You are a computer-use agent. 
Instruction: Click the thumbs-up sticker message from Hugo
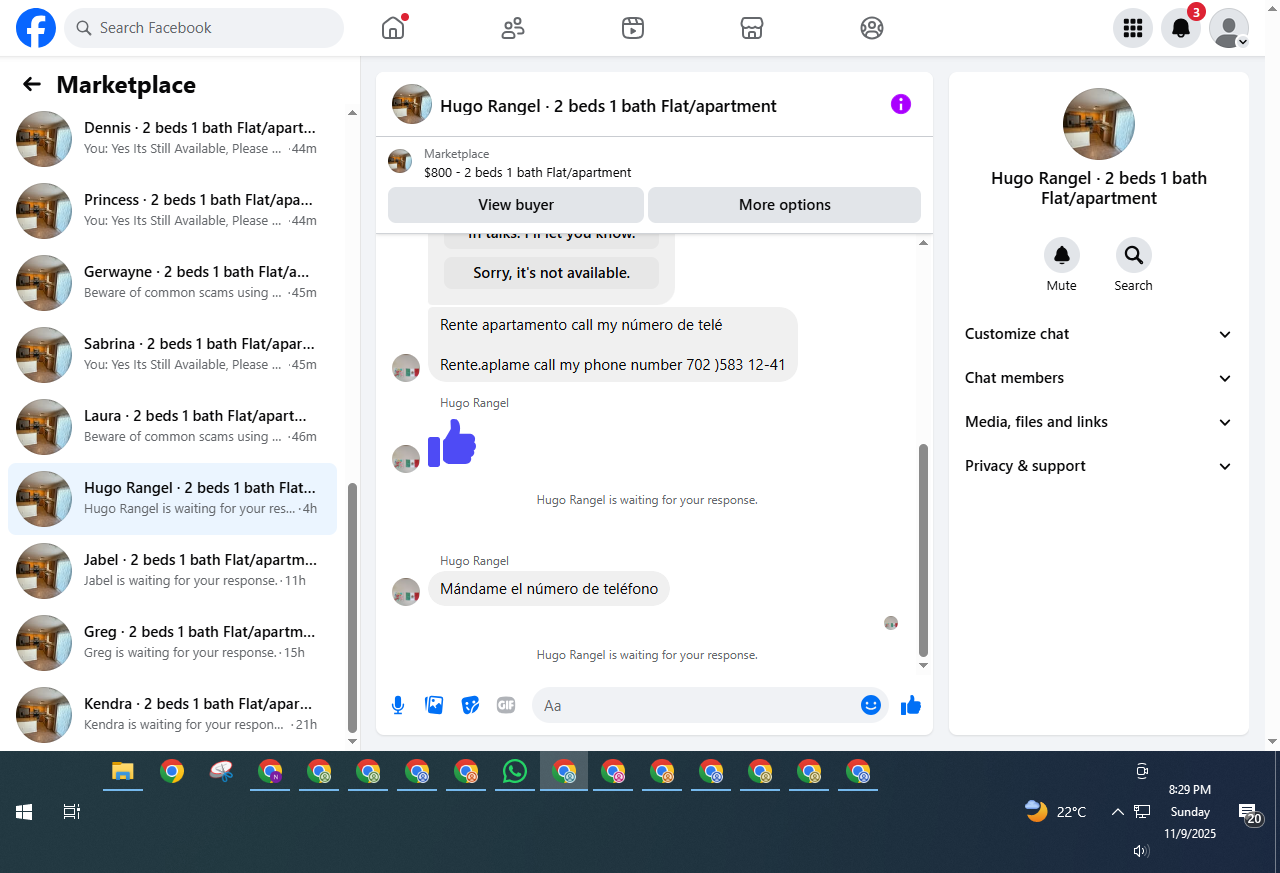point(452,443)
